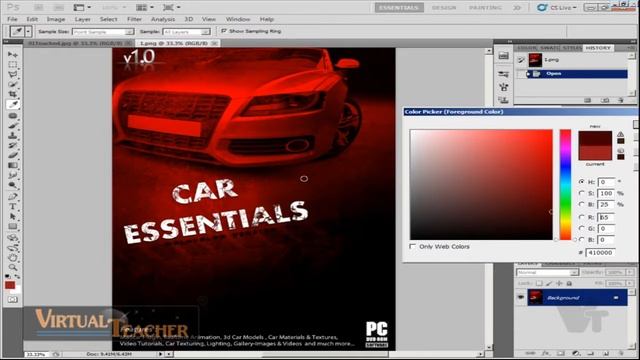The height and width of the screenshot is (360, 640).
Task: Open the CS Live dropdown
Action: 558,7
